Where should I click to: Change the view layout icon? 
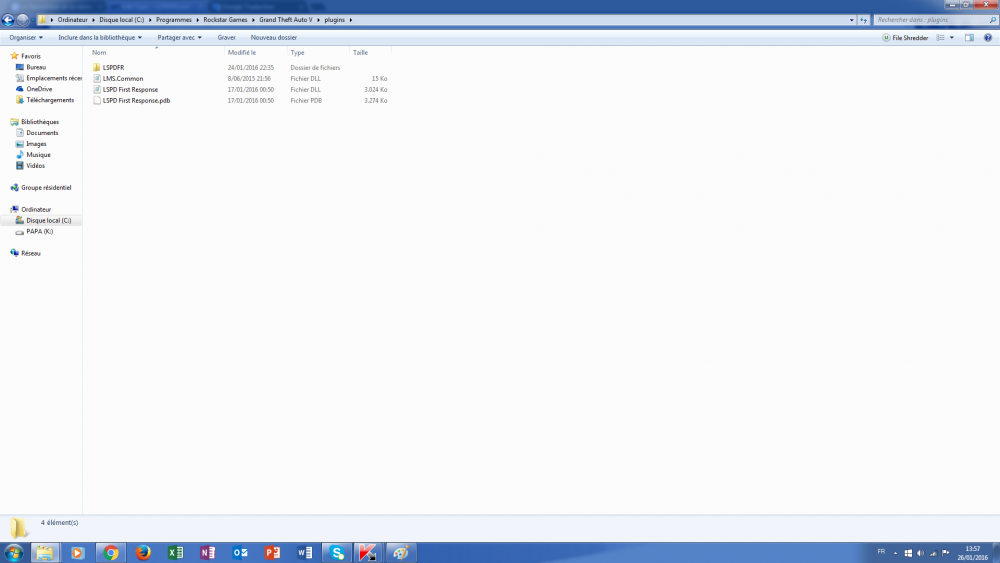(941, 38)
